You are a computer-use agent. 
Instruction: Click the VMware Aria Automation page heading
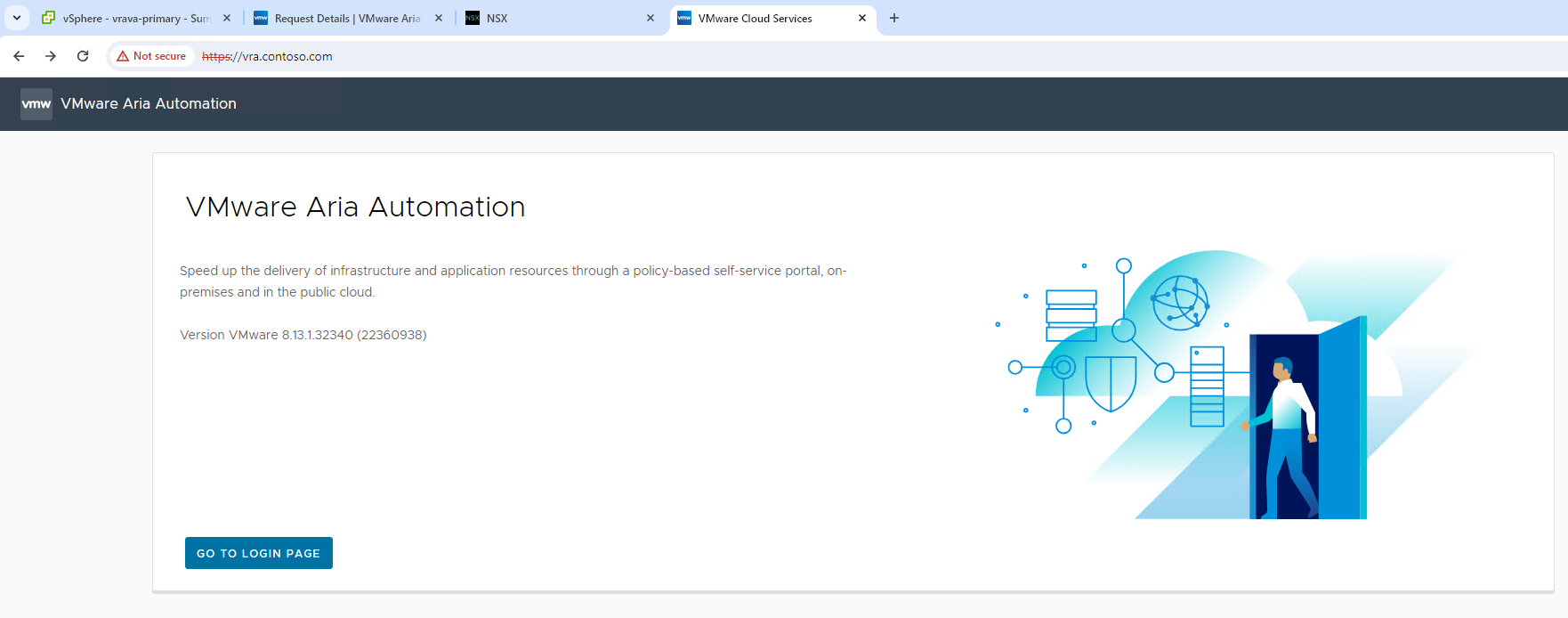coord(355,207)
